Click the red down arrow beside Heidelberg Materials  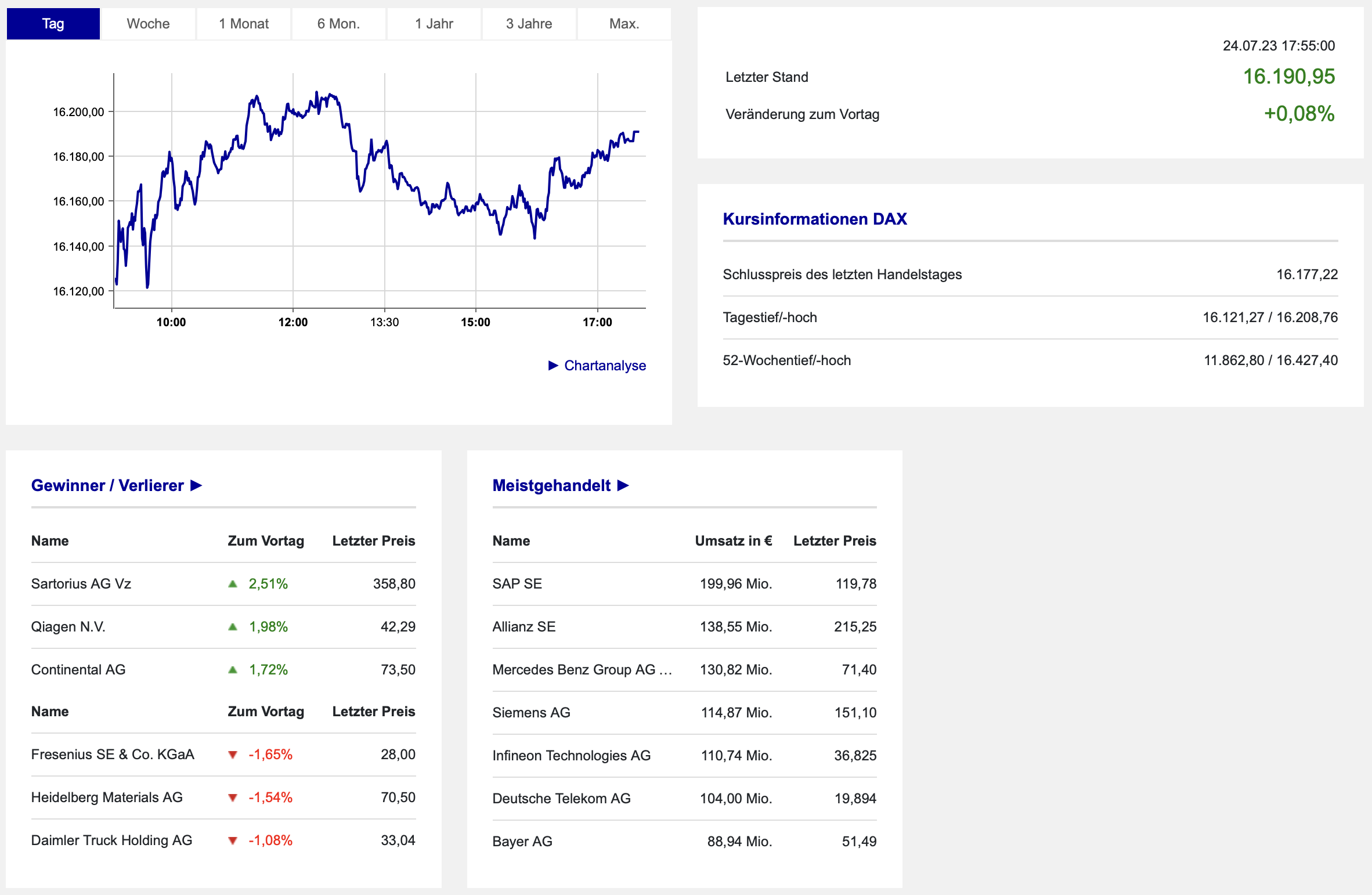[233, 797]
